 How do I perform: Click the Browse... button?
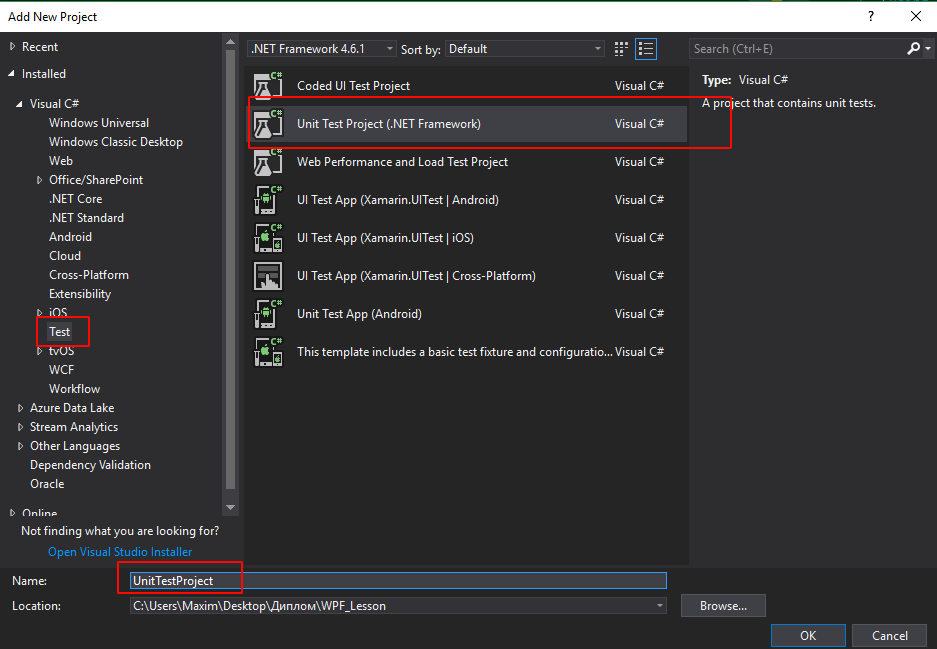point(723,606)
